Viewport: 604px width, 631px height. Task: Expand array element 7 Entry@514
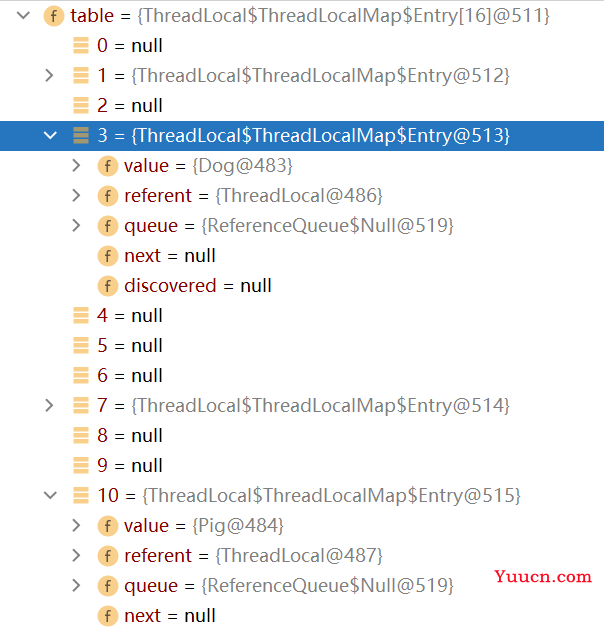click(49, 405)
